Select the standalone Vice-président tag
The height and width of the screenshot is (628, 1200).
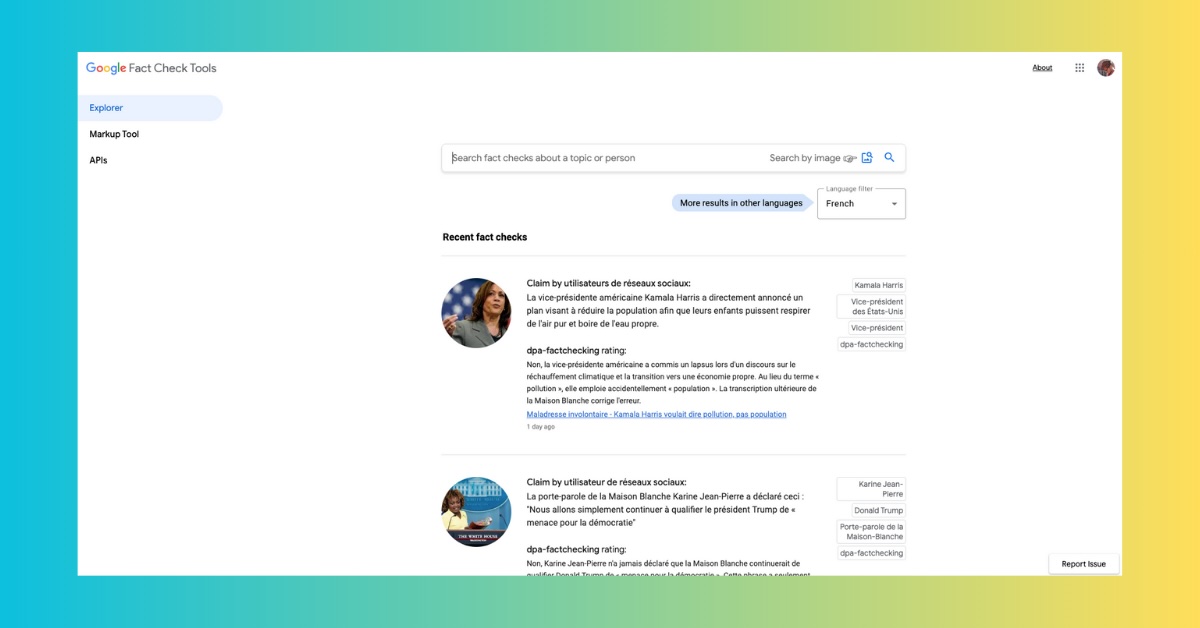(x=877, y=328)
